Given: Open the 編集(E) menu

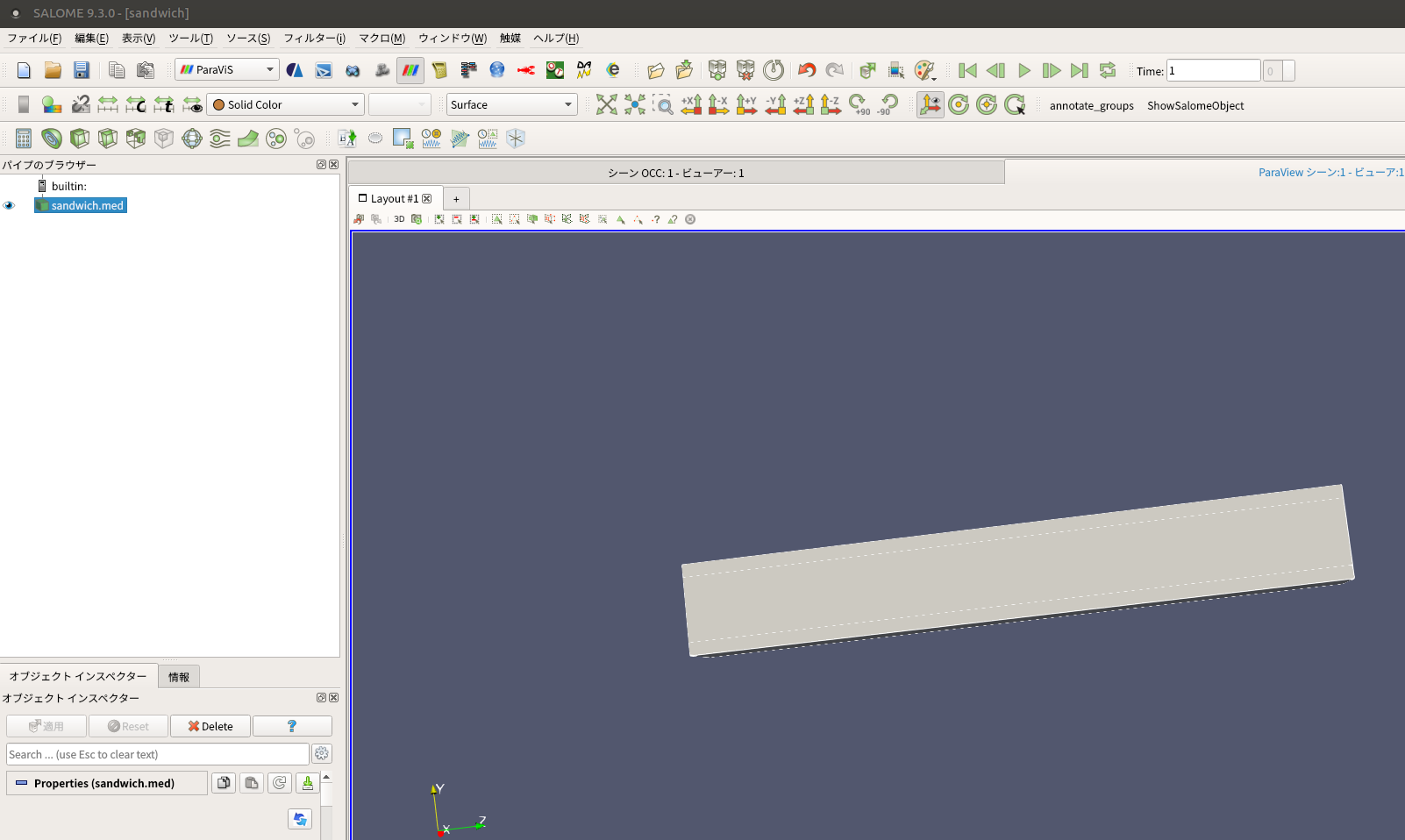Looking at the screenshot, I should (91, 38).
